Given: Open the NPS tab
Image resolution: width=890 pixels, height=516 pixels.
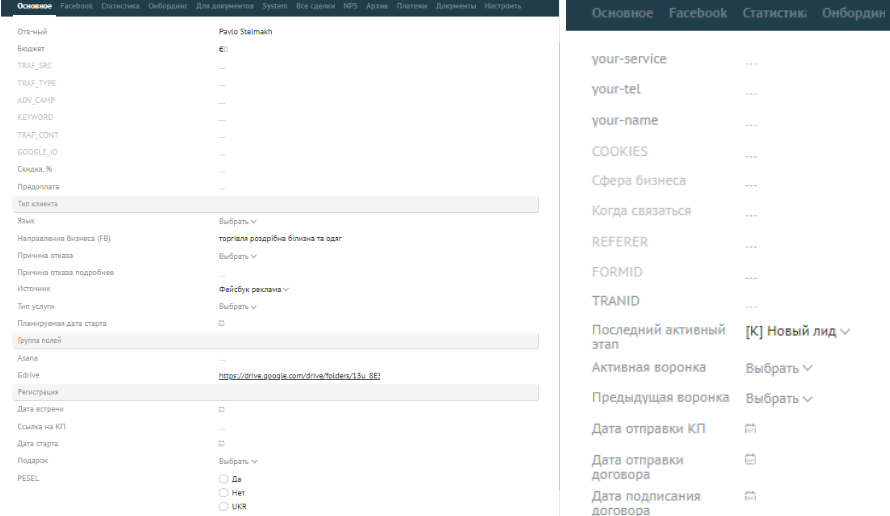Looking at the screenshot, I should point(350,6).
